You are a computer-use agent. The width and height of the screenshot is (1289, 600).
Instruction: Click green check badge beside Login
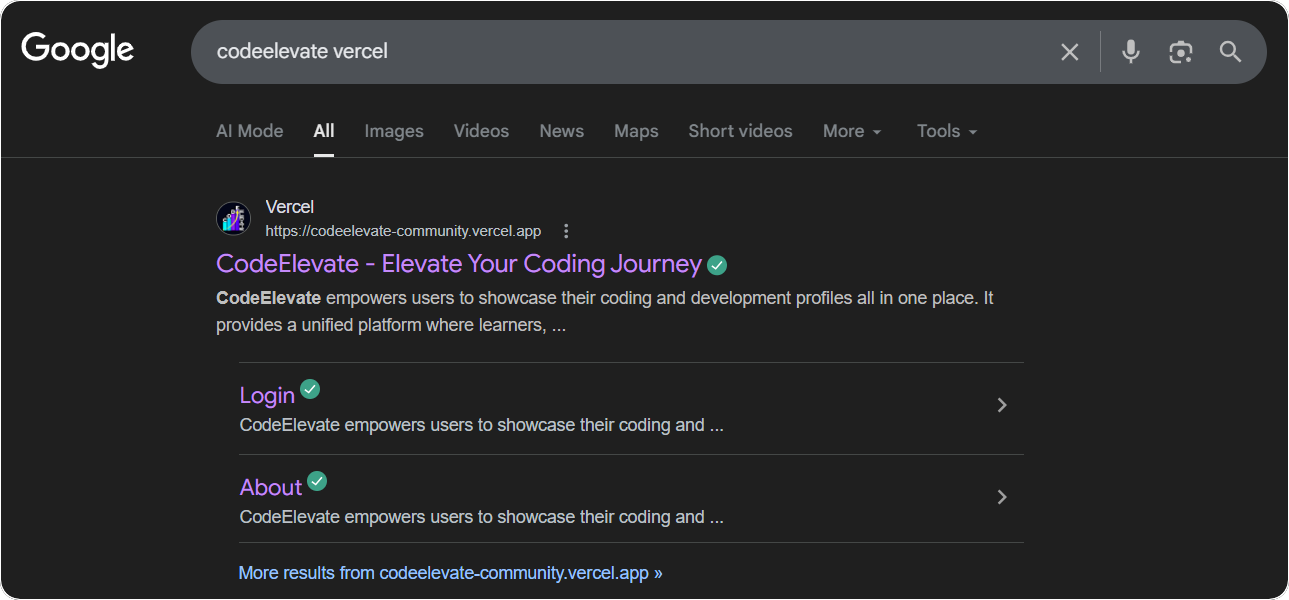coord(310,389)
